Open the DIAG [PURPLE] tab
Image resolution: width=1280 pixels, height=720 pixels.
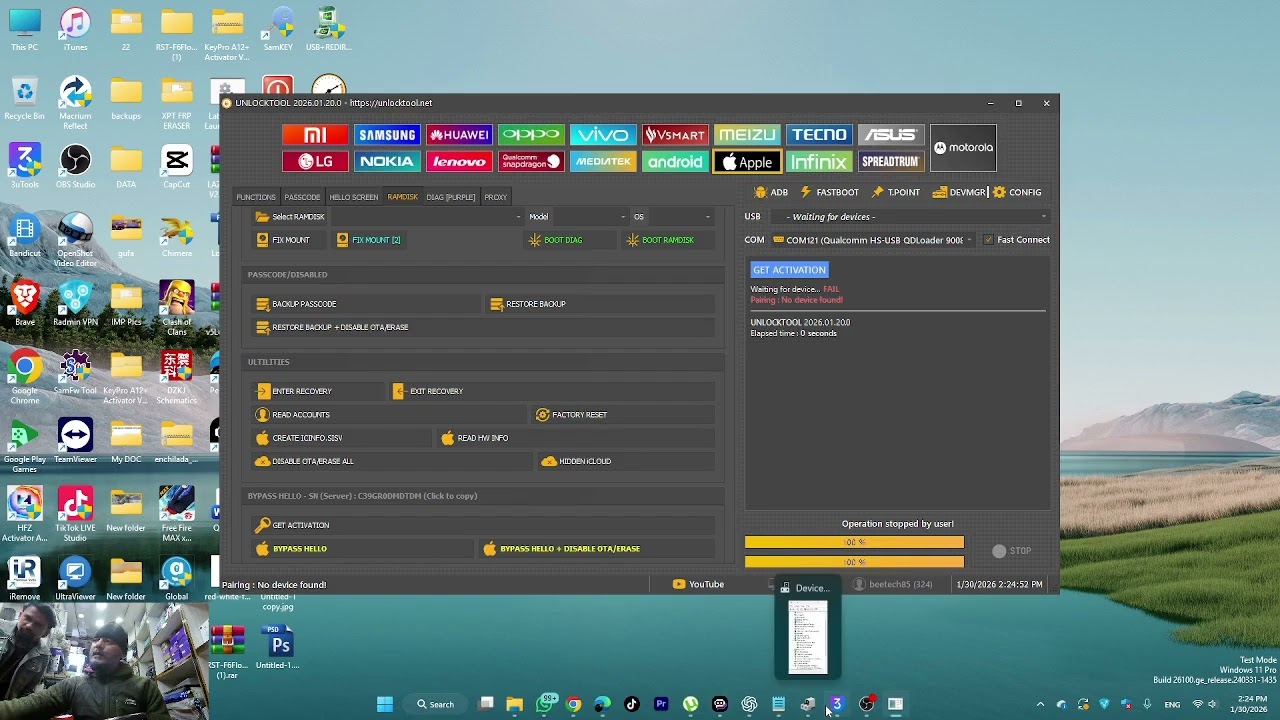tap(451, 197)
